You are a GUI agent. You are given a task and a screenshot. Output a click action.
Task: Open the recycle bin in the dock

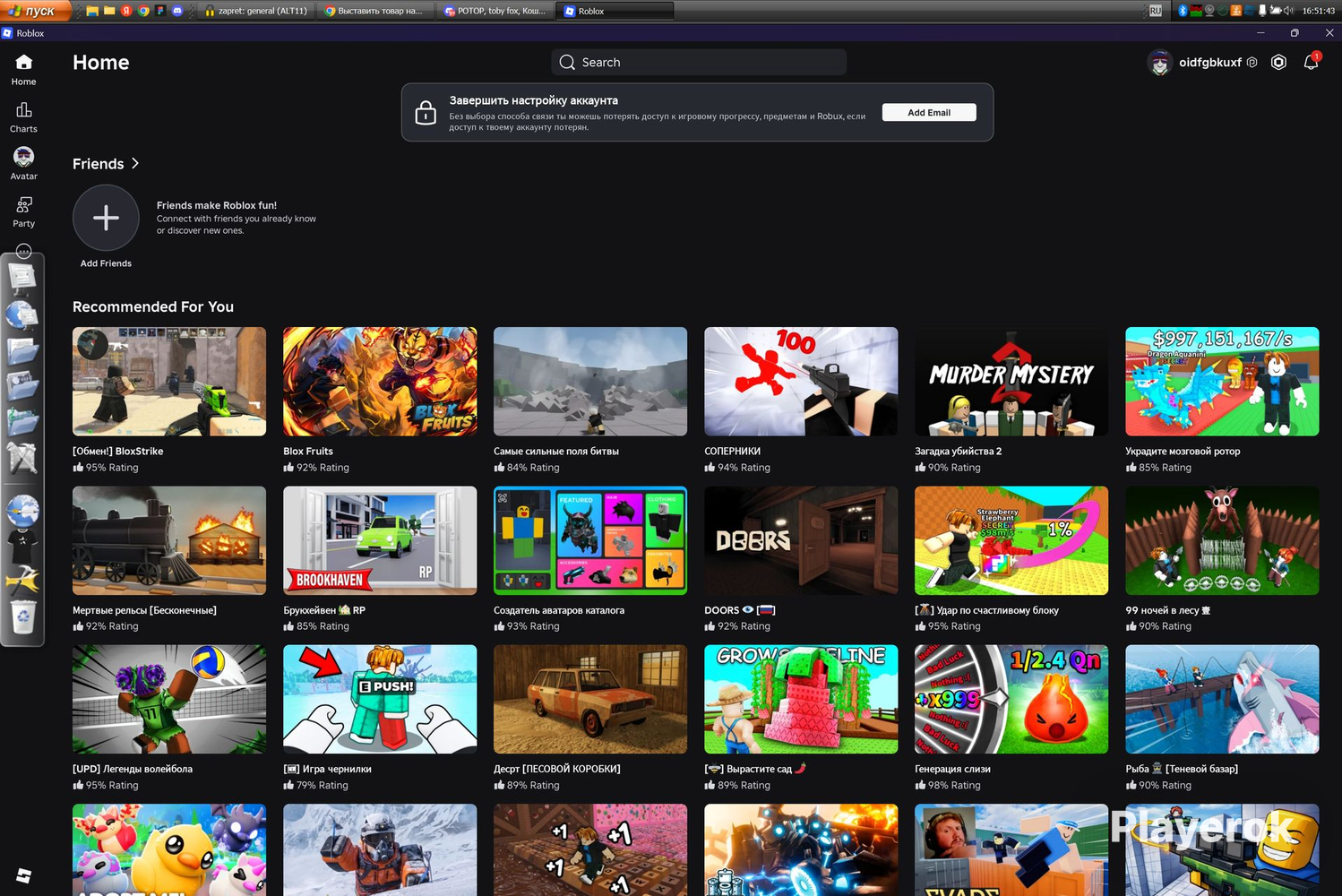pyautogui.click(x=22, y=616)
